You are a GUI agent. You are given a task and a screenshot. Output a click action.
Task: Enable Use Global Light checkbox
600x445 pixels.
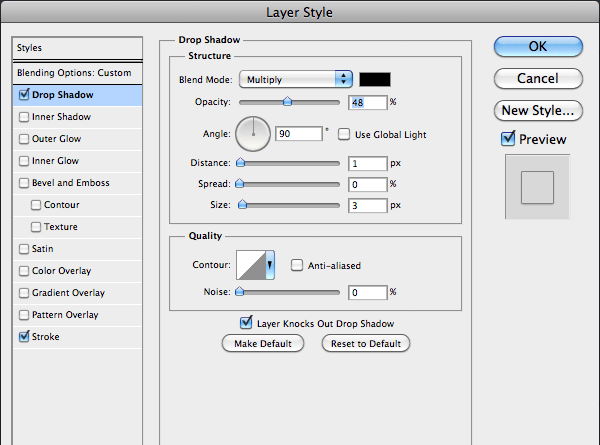tap(344, 134)
